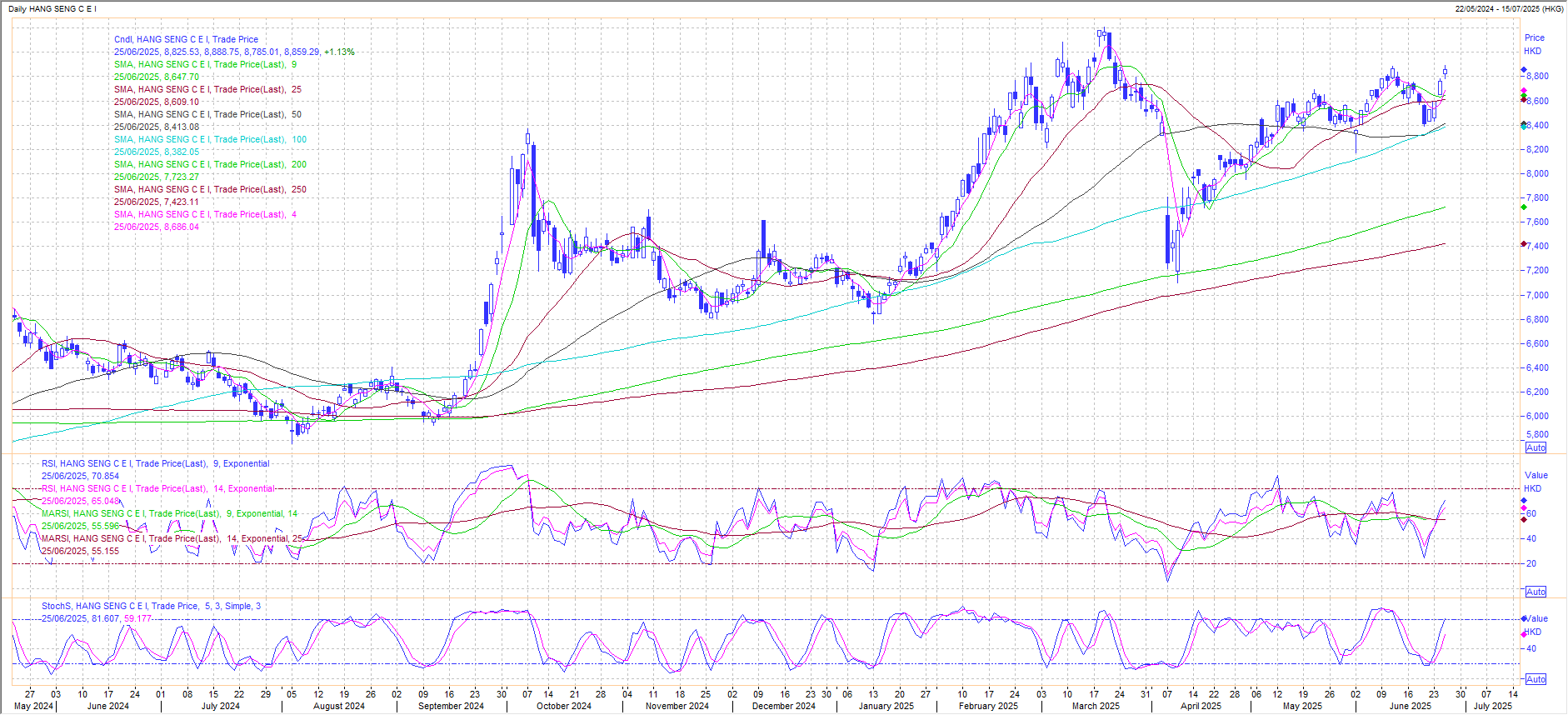Click the candle values line ending '+1.13%'

pyautogui.click(x=234, y=52)
